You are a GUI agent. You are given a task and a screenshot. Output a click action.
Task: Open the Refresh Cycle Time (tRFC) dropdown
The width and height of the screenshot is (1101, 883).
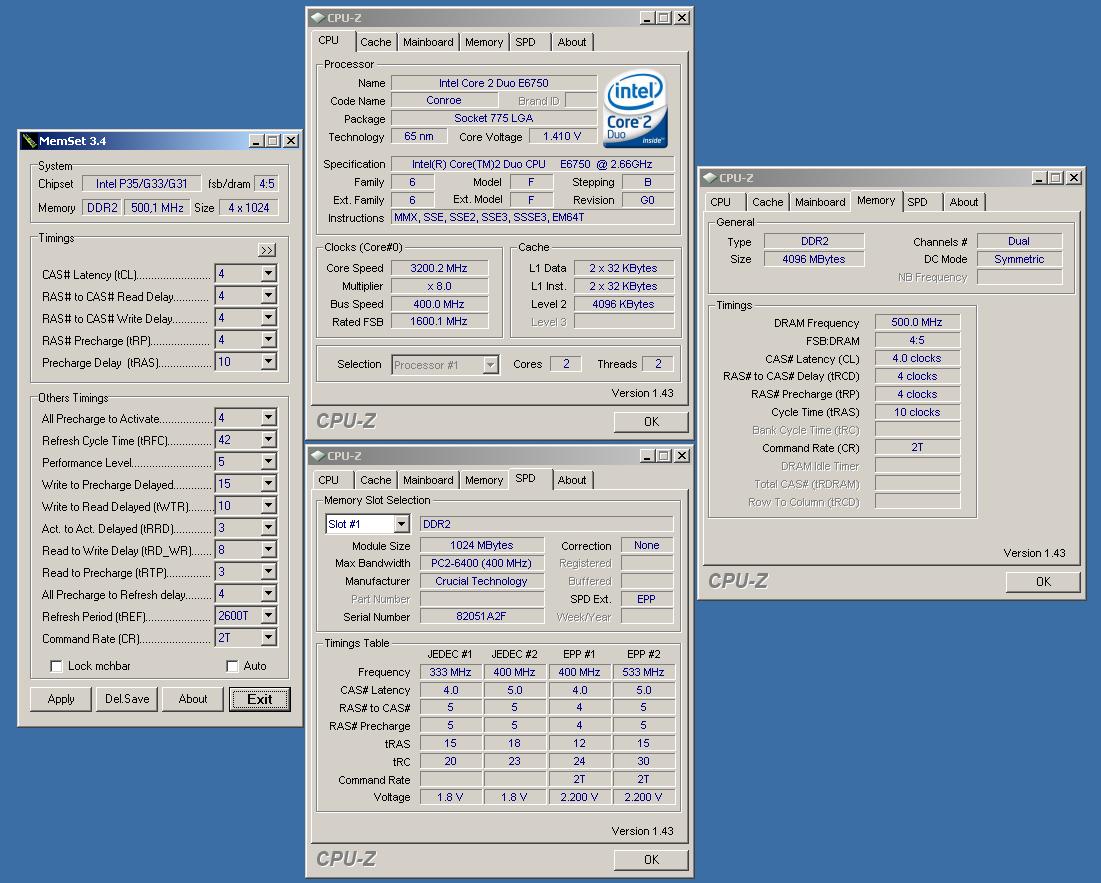(268, 439)
